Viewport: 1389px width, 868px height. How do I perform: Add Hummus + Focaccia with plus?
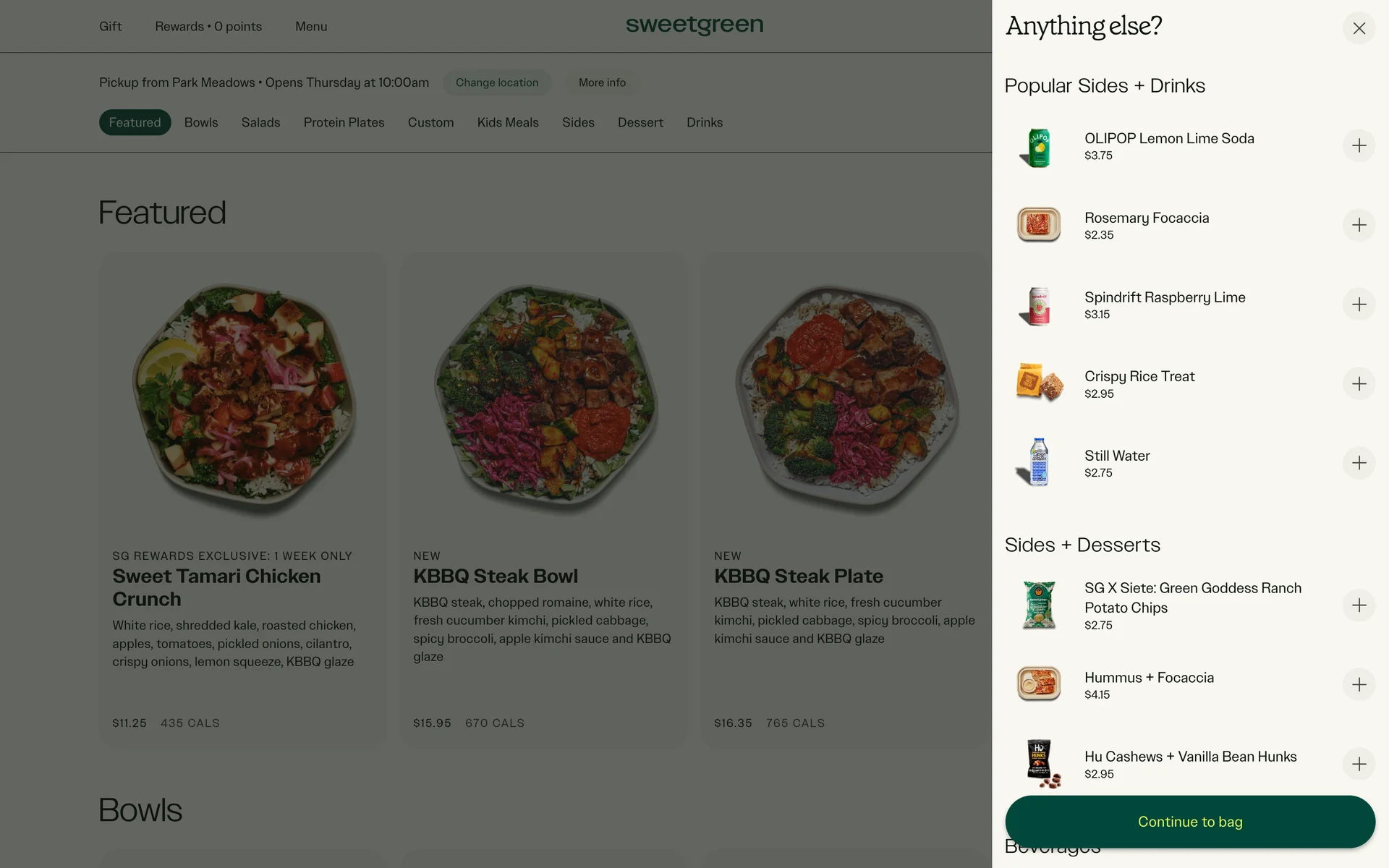[1359, 684]
